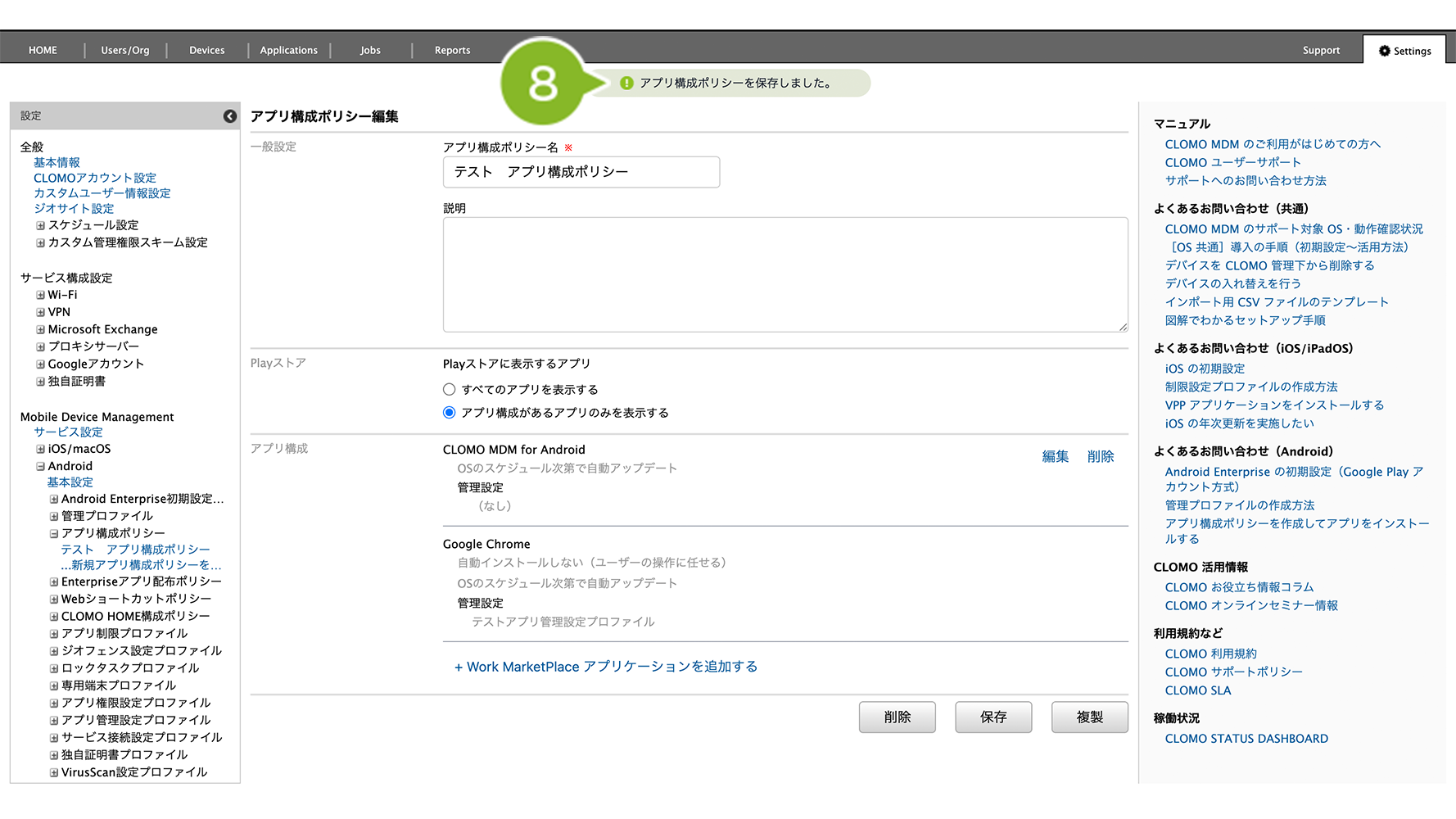1456x819 pixels.
Task: Click 編集 link for CLOMO MDM for Android
Action: pyautogui.click(x=1055, y=456)
